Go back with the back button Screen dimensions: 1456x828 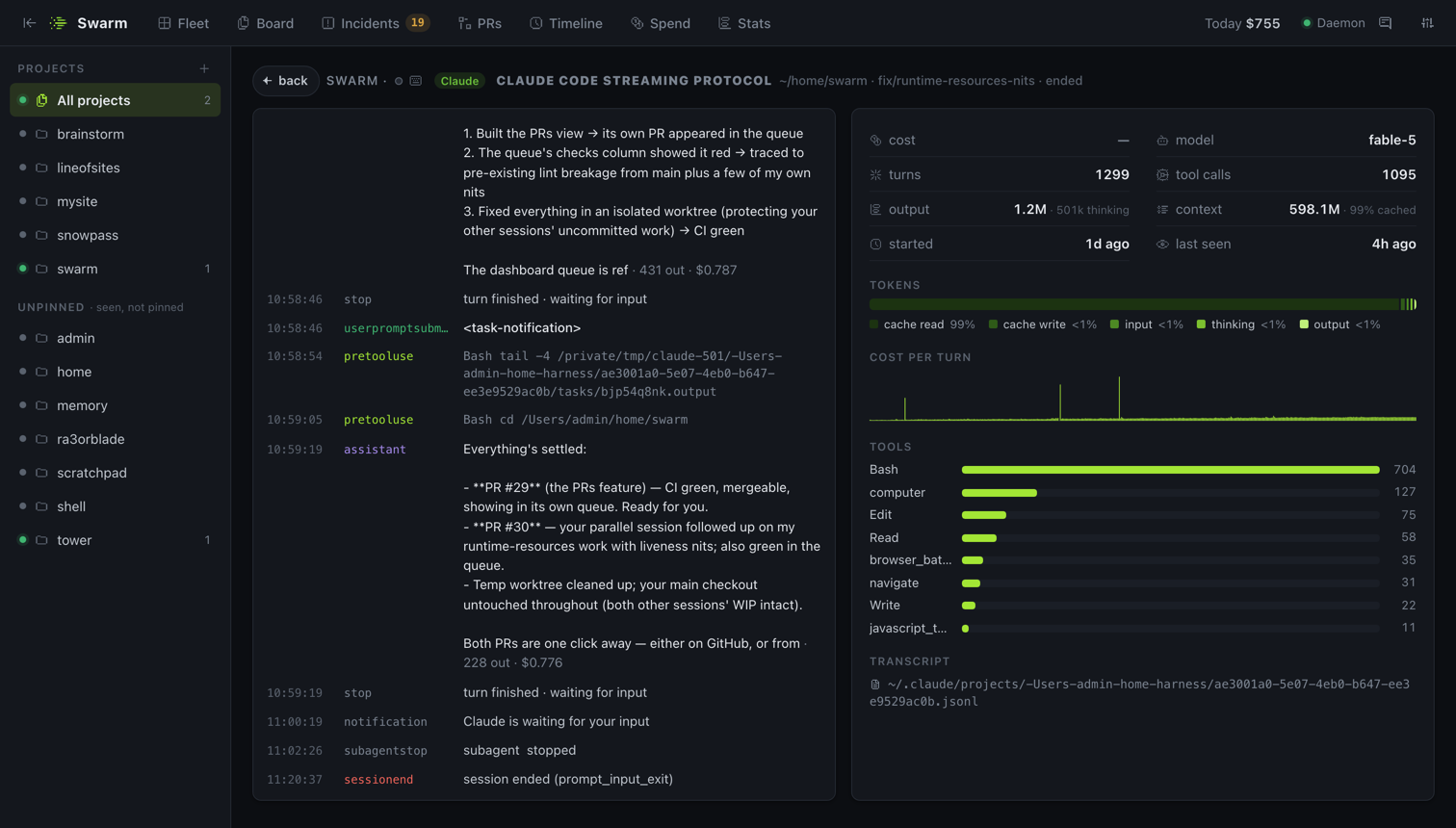285,81
